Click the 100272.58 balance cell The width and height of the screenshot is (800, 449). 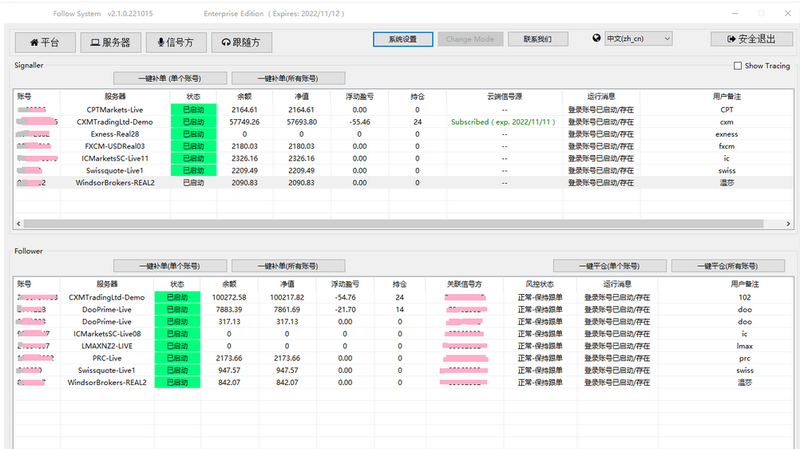[229, 297]
